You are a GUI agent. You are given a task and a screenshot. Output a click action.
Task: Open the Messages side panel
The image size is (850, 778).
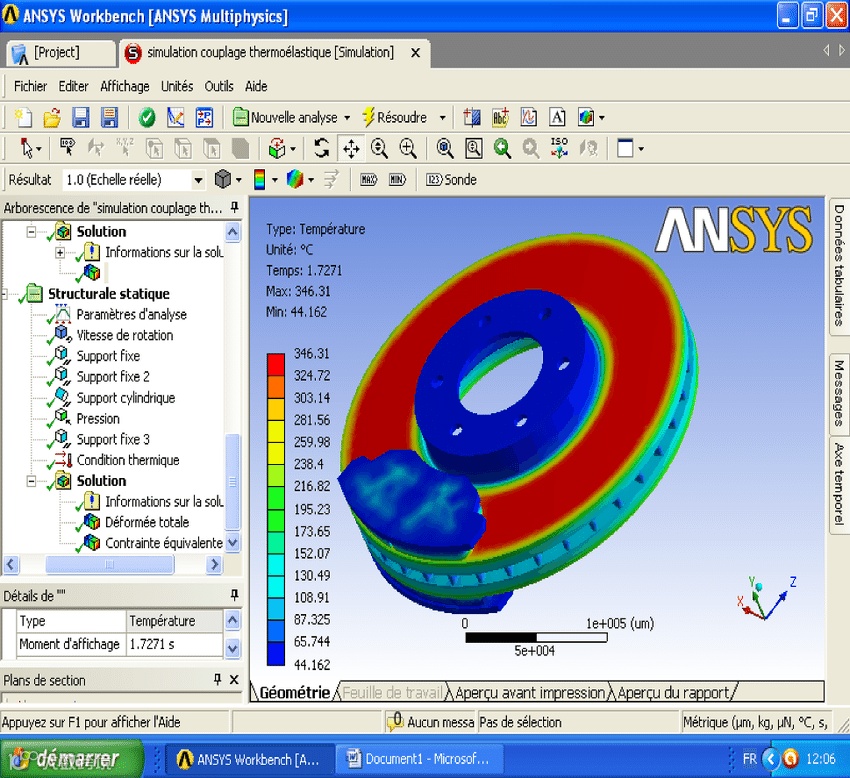point(839,393)
